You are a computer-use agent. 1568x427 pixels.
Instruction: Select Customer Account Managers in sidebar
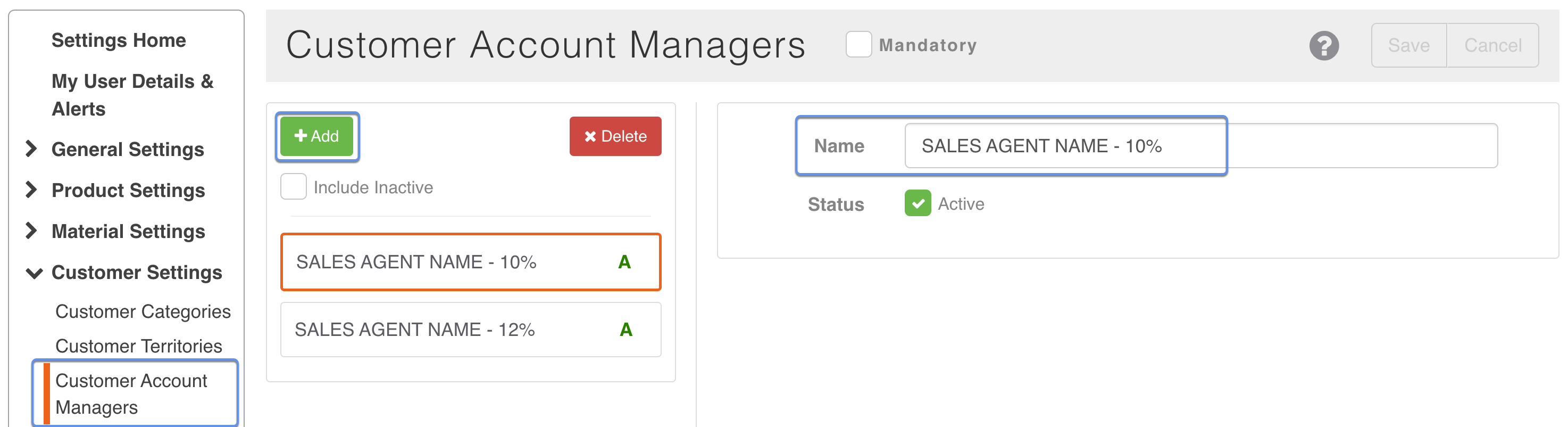pos(131,393)
